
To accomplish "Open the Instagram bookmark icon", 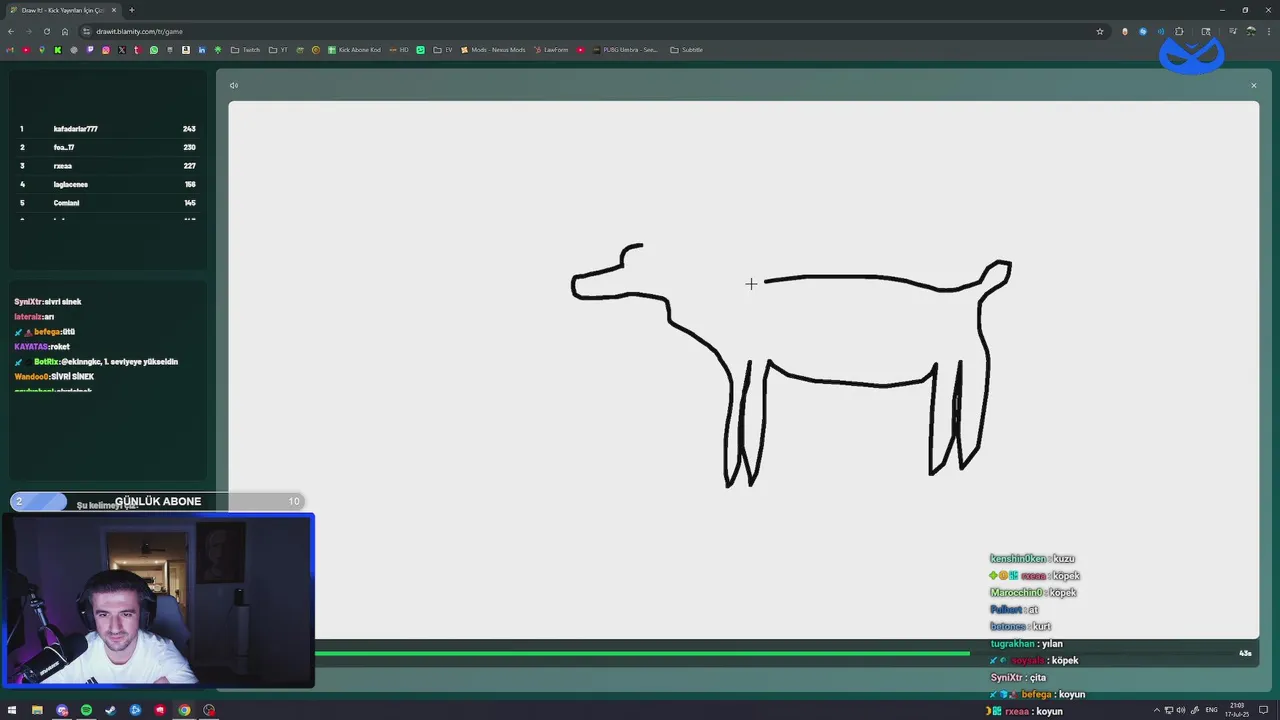I will [105, 50].
